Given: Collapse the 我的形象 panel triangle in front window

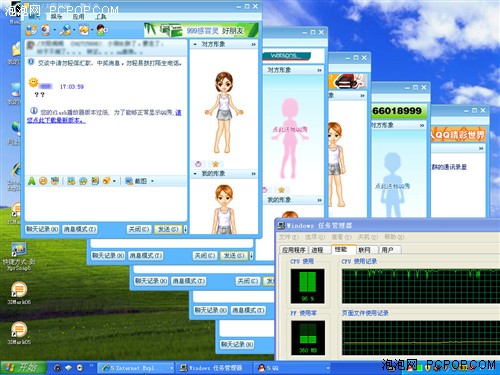Looking at the screenshot, I should click(195, 173).
